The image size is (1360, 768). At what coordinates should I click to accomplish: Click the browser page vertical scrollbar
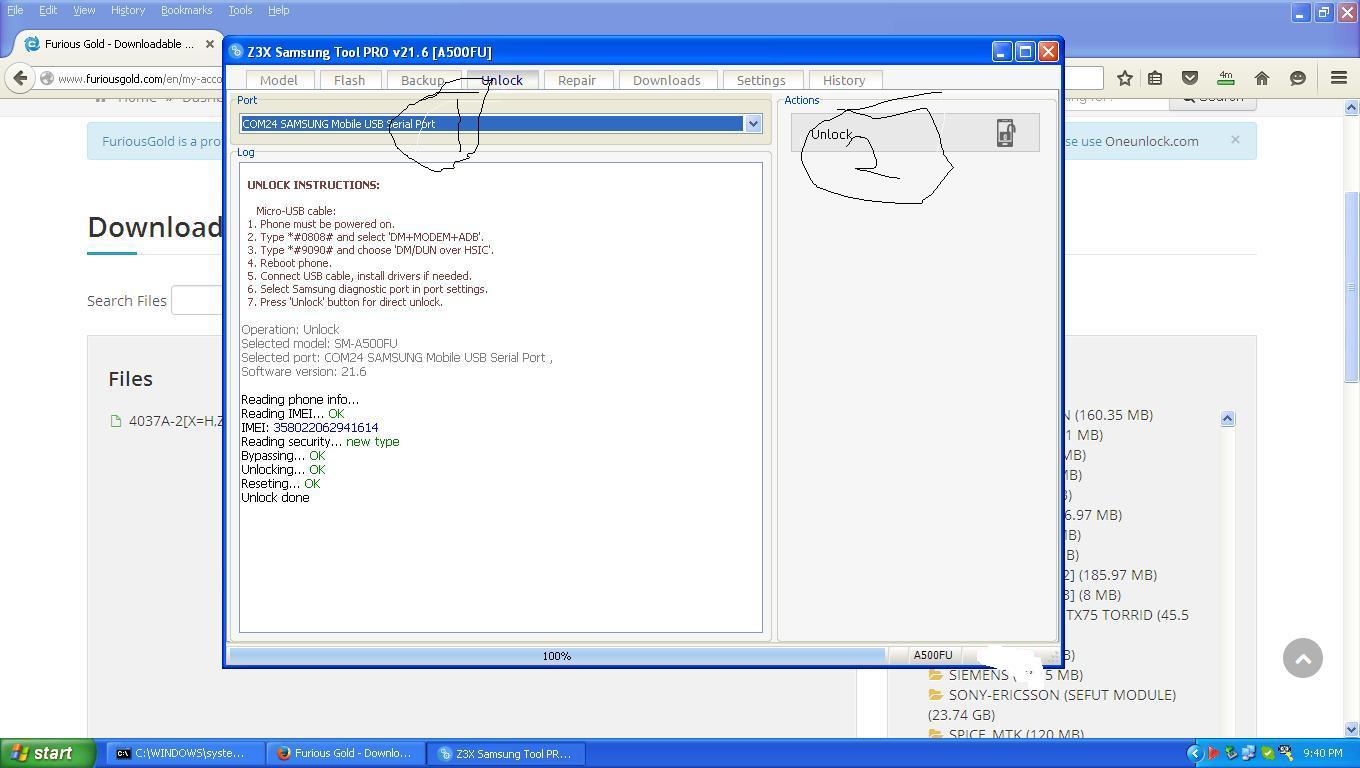1352,285
